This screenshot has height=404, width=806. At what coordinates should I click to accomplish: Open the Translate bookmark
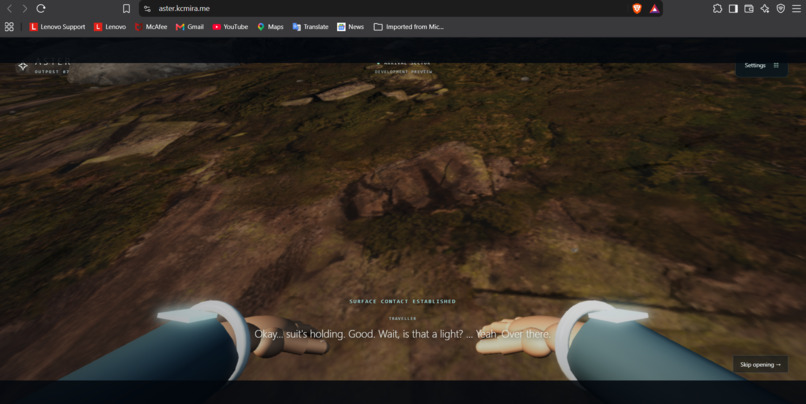point(310,27)
